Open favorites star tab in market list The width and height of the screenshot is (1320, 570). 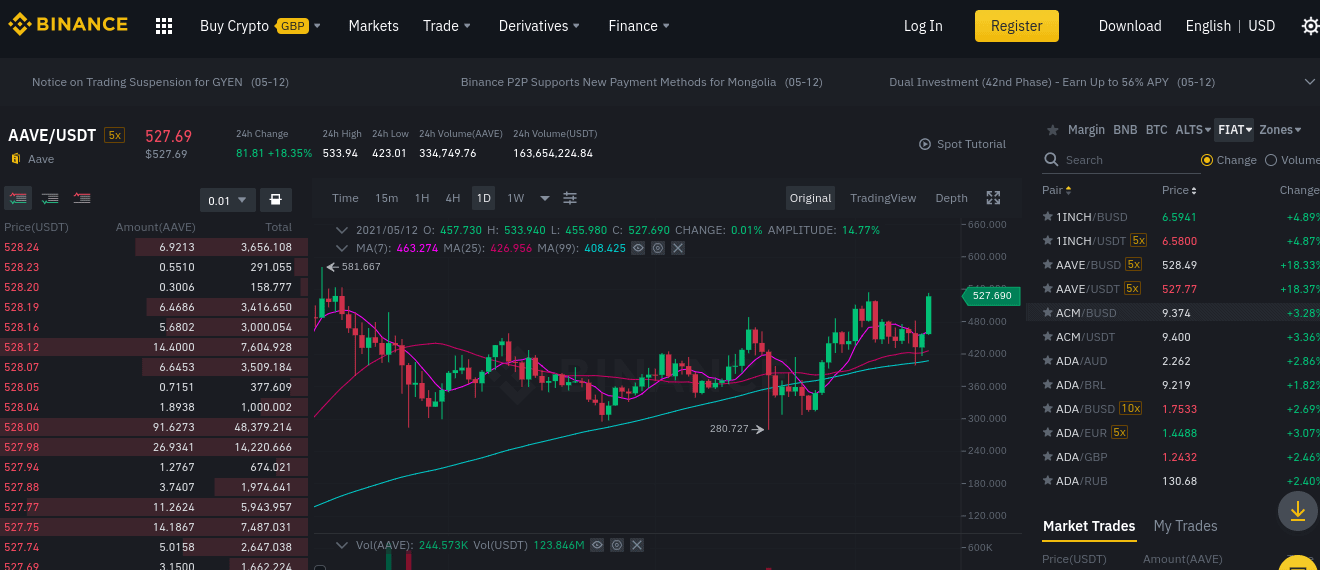pos(1052,130)
